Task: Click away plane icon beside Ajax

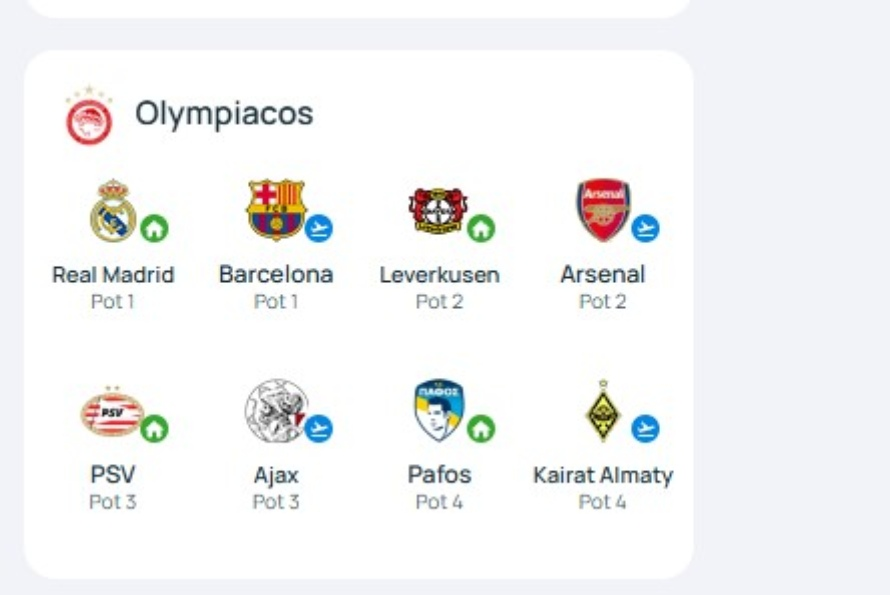Action: (318, 429)
